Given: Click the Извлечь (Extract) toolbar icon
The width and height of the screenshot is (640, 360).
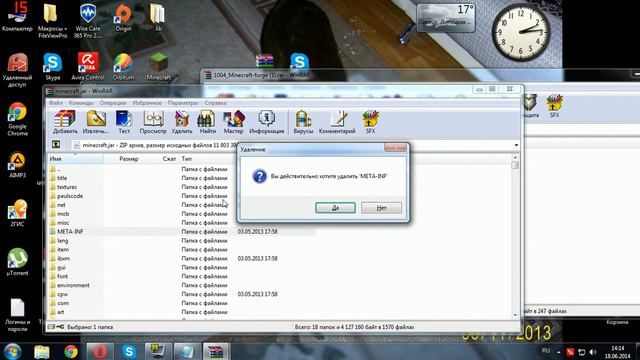Looking at the screenshot, I should point(96,122).
